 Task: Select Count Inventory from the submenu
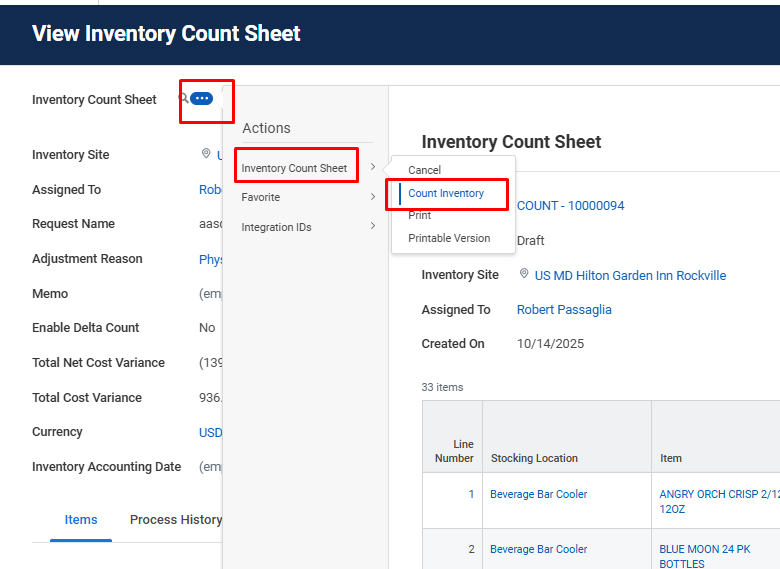coord(446,193)
